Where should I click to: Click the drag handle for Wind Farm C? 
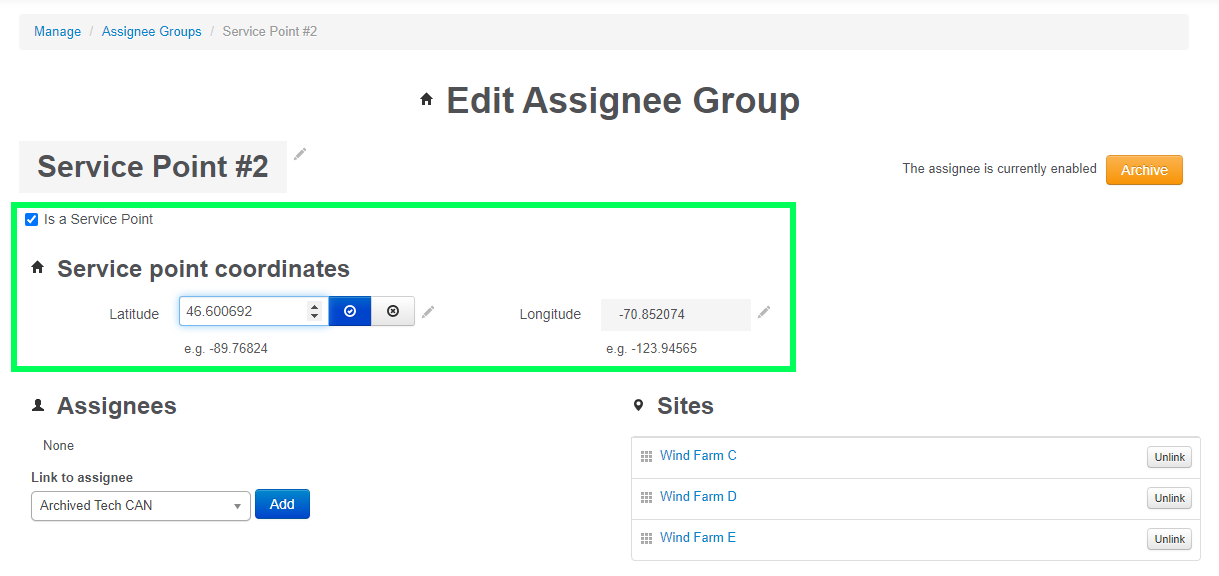click(x=646, y=457)
